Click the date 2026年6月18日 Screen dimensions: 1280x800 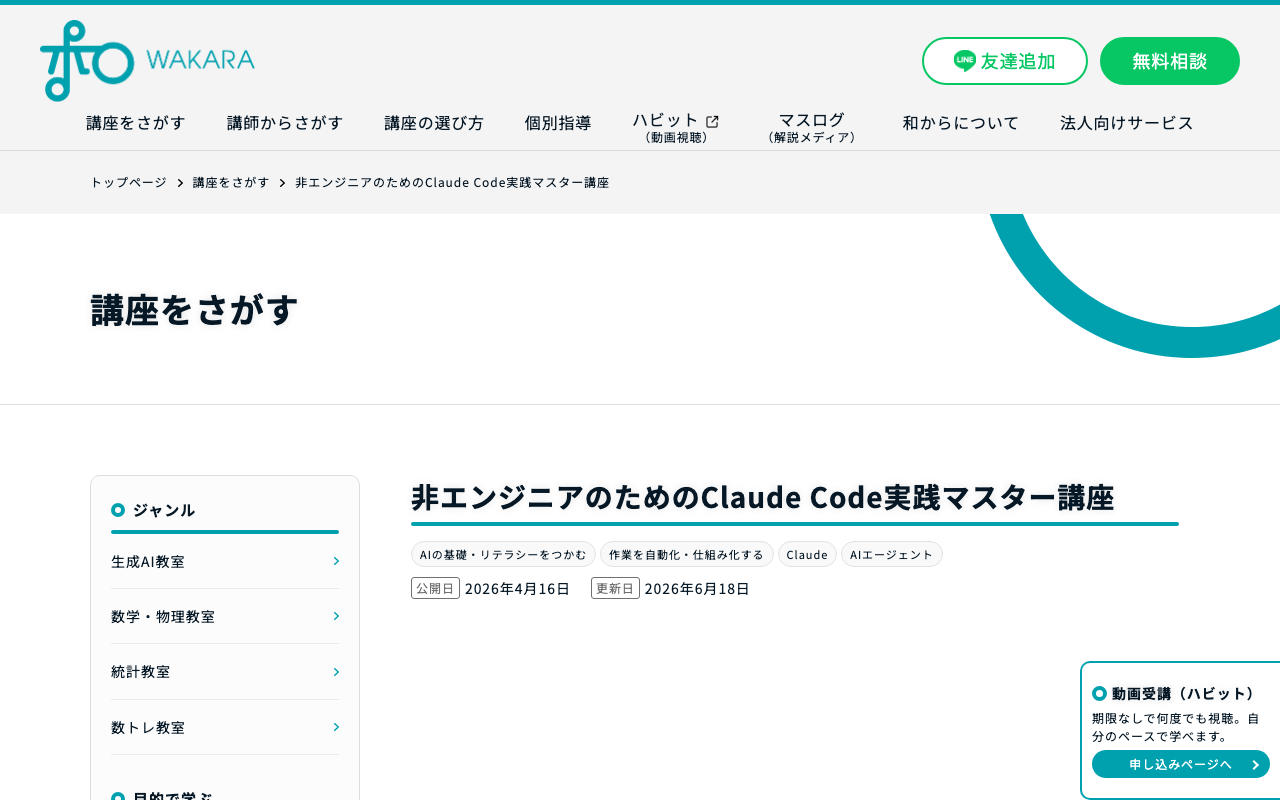tap(697, 588)
